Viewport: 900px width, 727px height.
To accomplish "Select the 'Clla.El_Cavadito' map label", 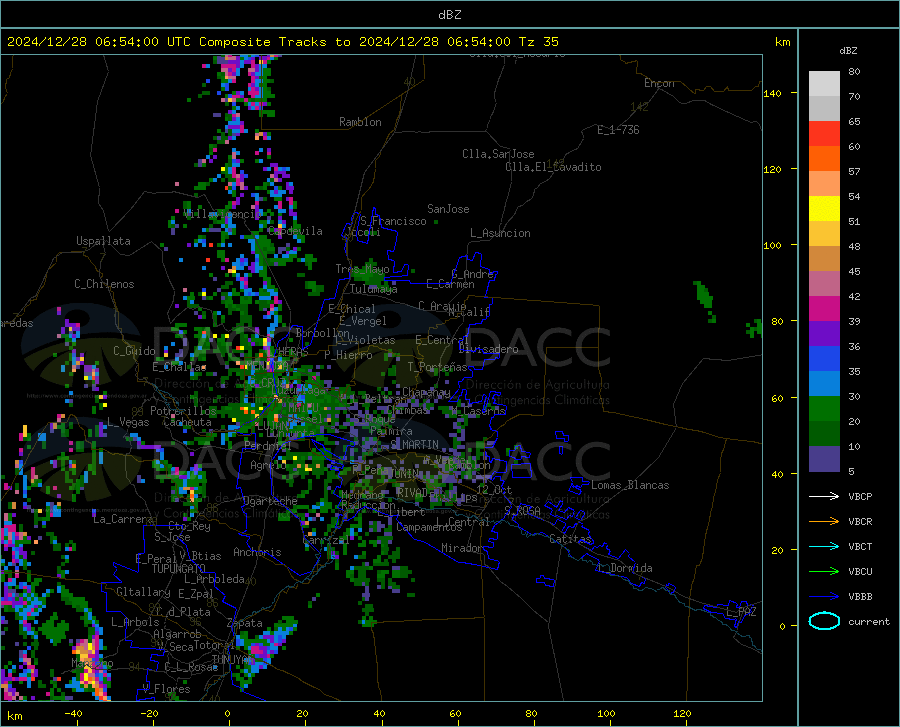I will pyautogui.click(x=553, y=167).
